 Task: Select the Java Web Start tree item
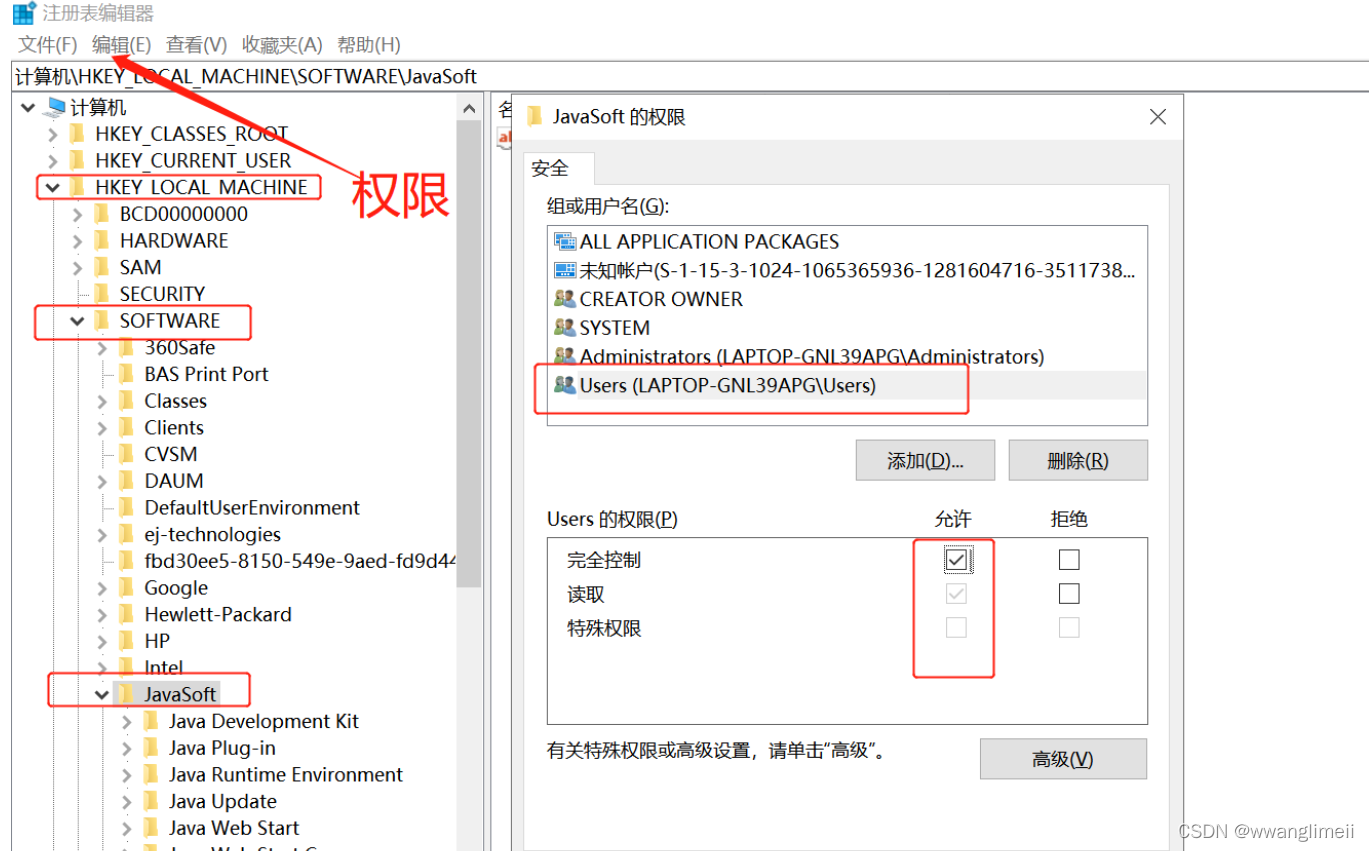[234, 828]
